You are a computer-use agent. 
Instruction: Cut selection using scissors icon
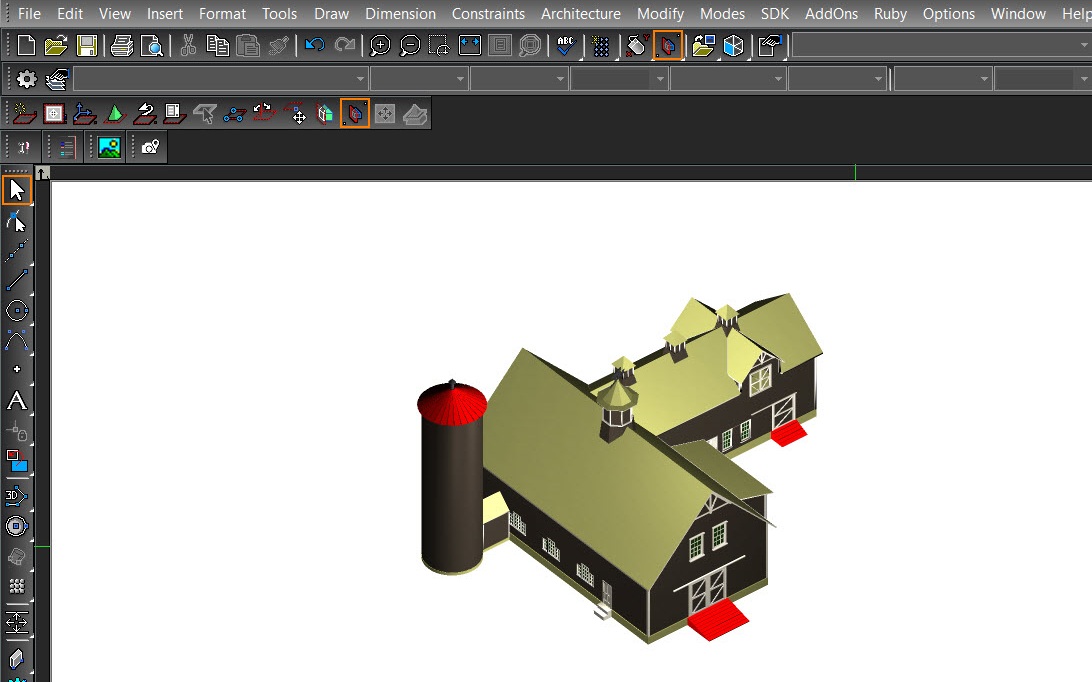coord(187,46)
